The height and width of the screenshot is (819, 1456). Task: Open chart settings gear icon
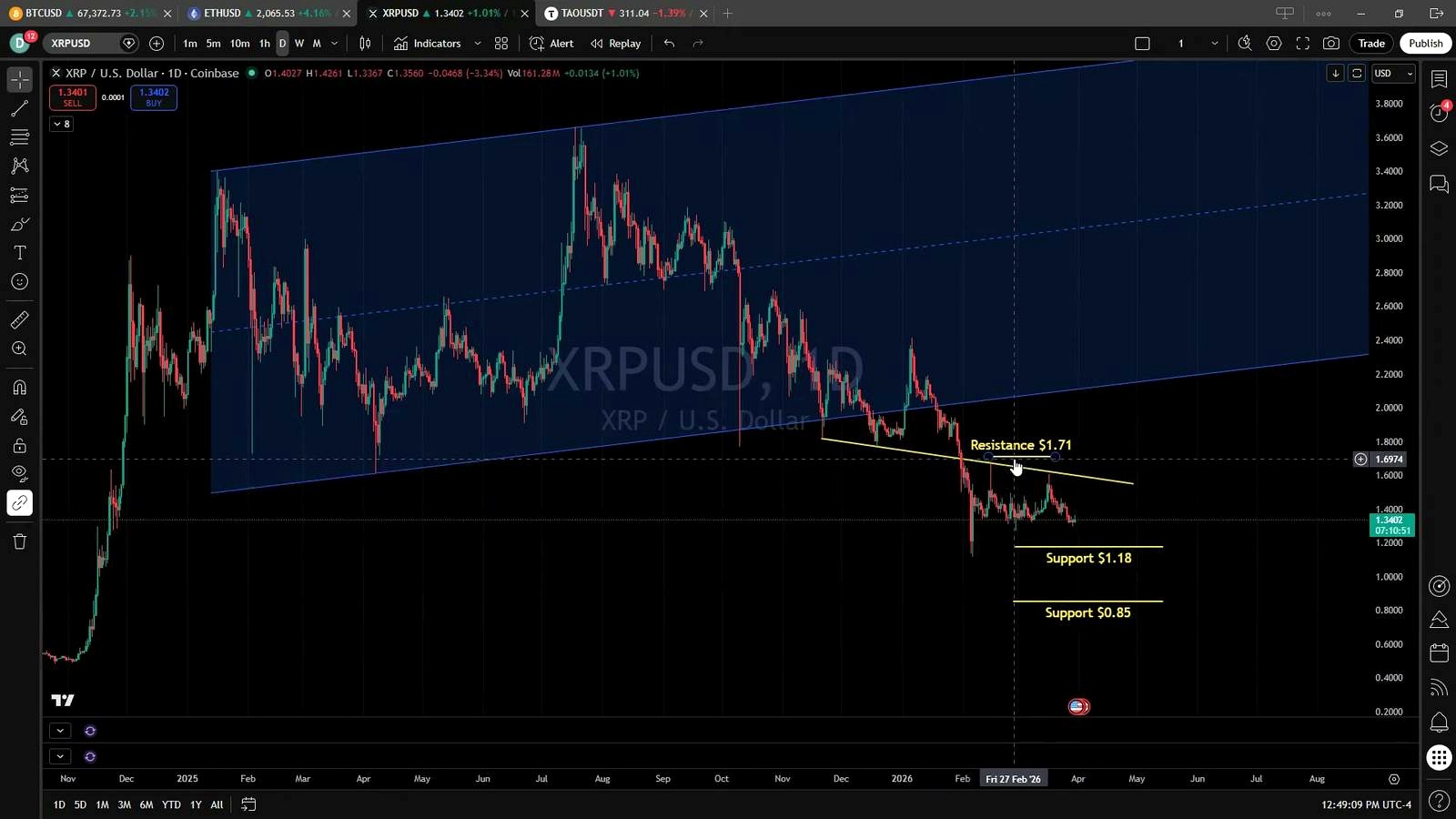(x=1274, y=43)
